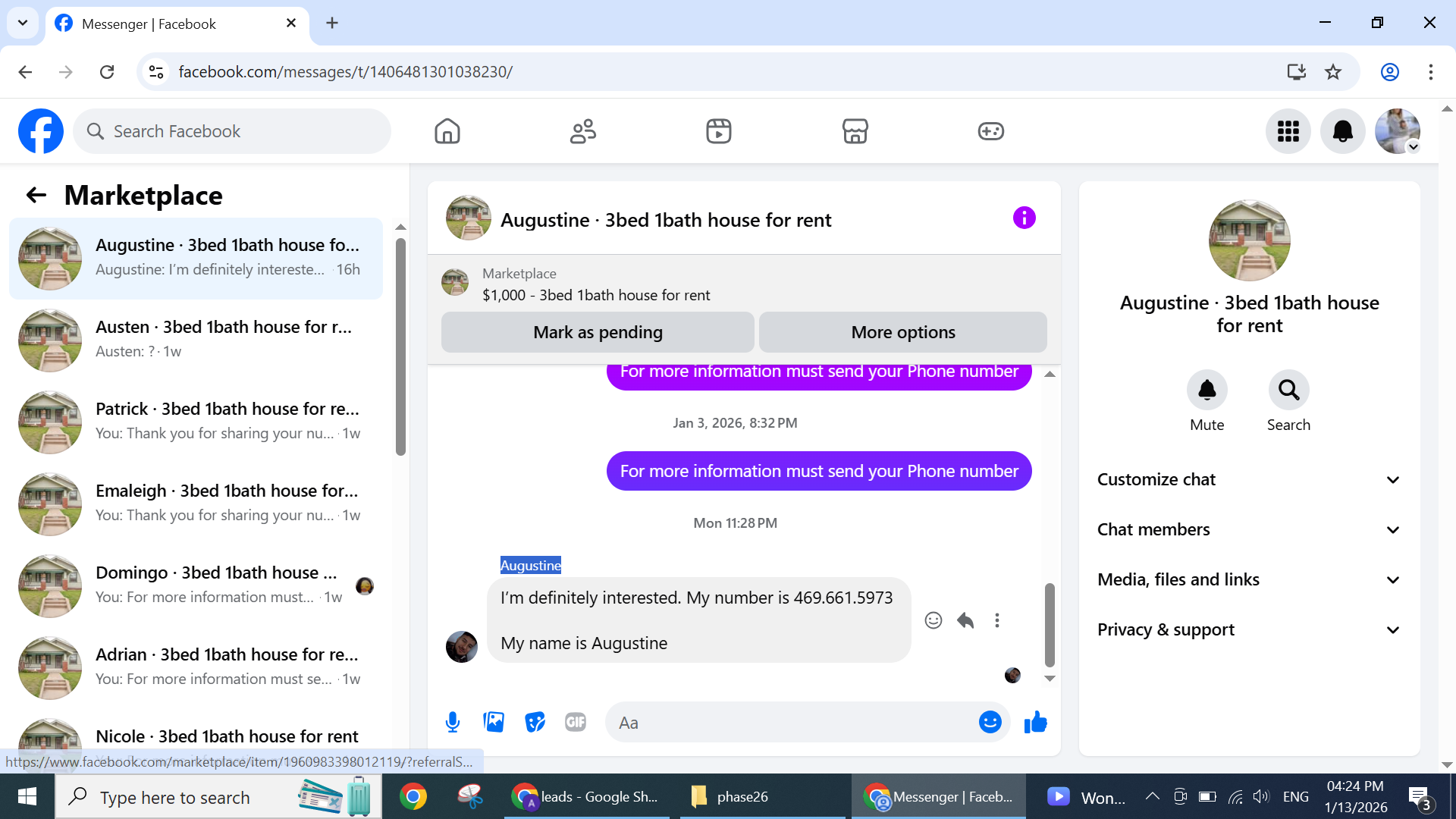Click More options button
The height and width of the screenshot is (819, 1456).
(x=902, y=332)
